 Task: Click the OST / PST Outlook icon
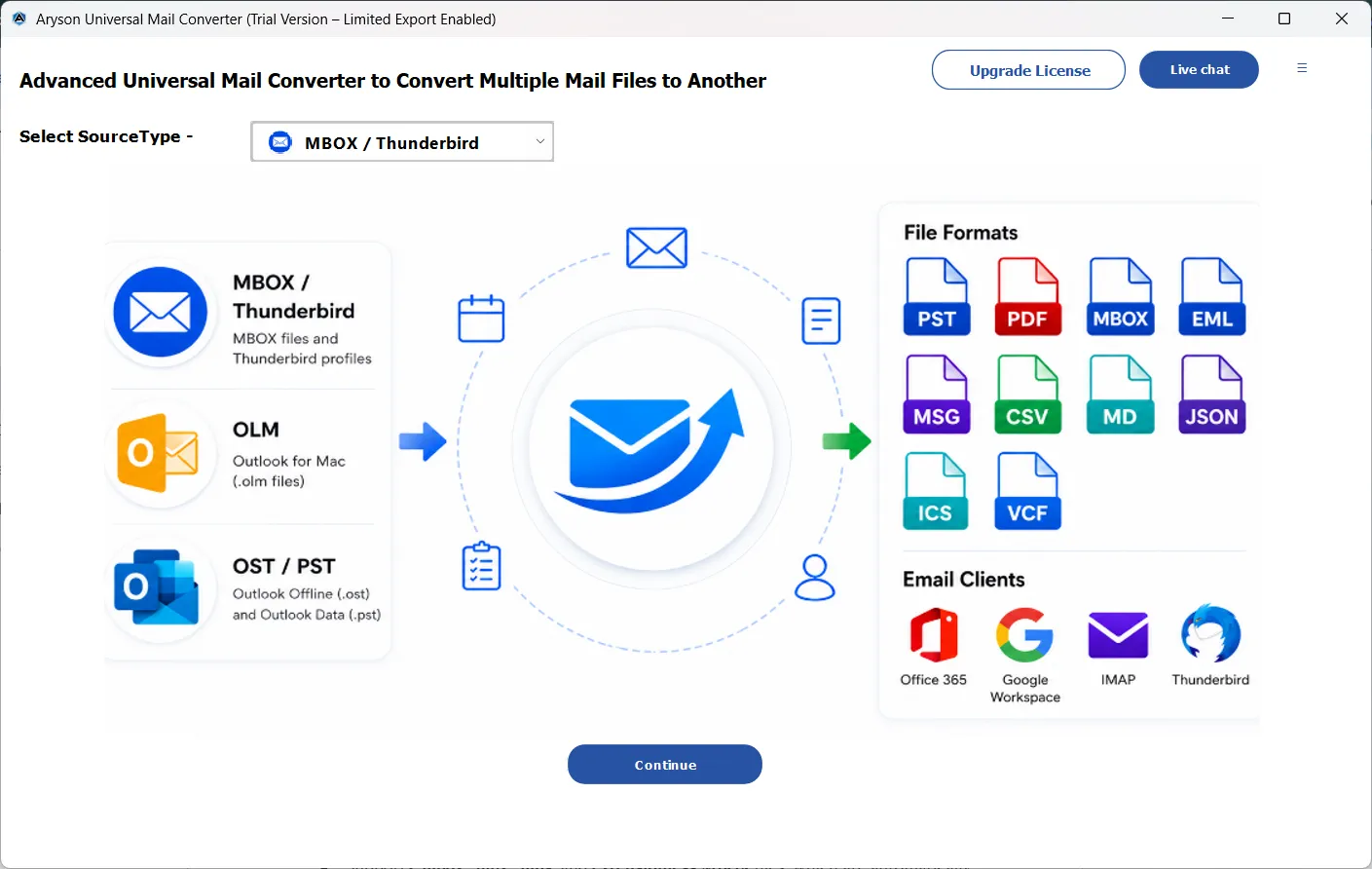[156, 586]
